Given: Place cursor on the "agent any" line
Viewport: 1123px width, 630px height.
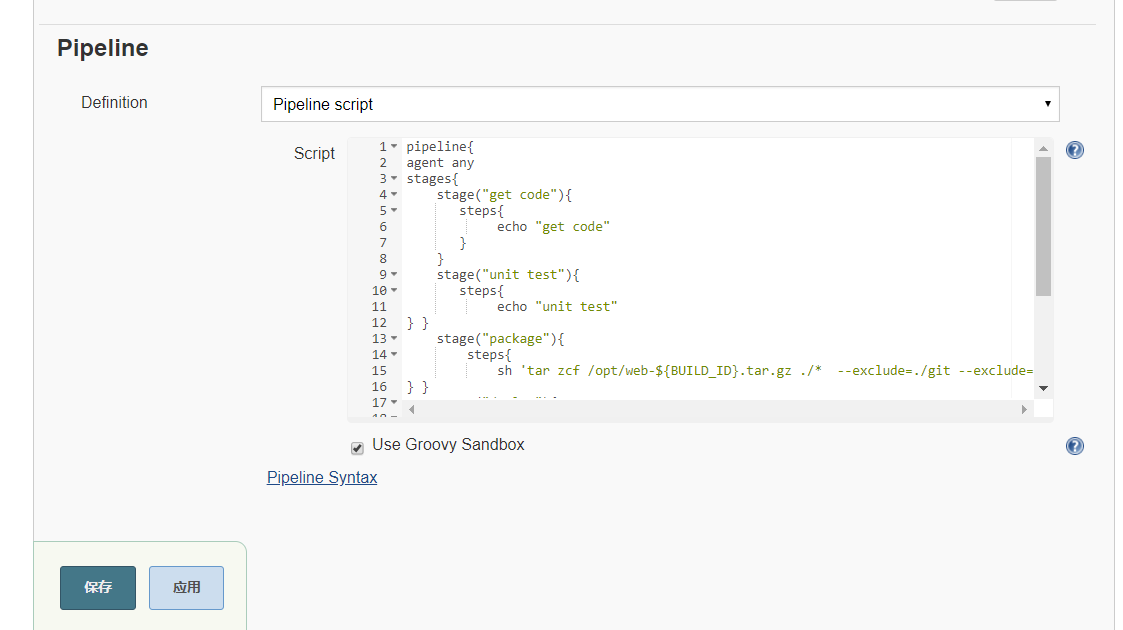Looking at the screenshot, I should pyautogui.click(x=440, y=163).
